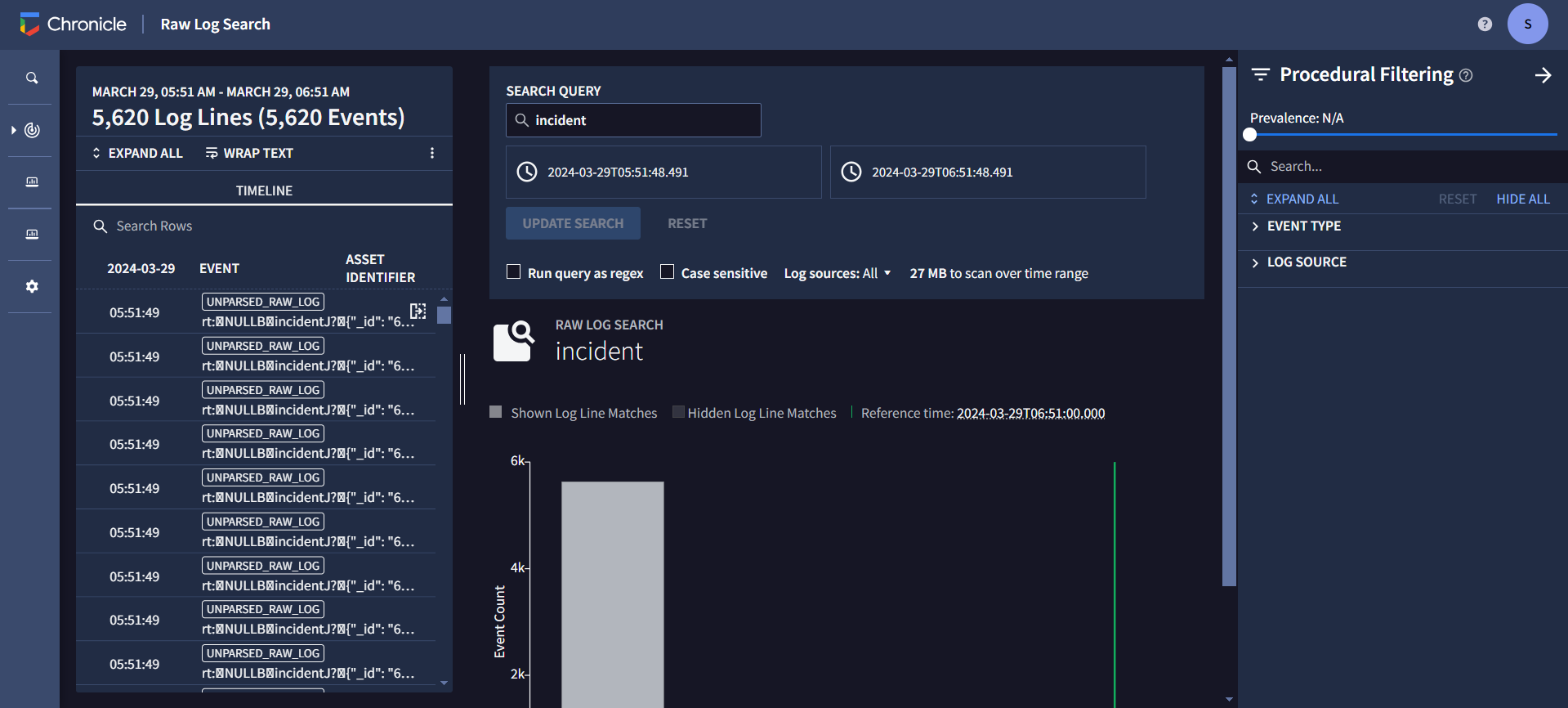Focus the filter Search field
Image resolution: width=1568 pixels, height=708 pixels.
tap(1403, 166)
